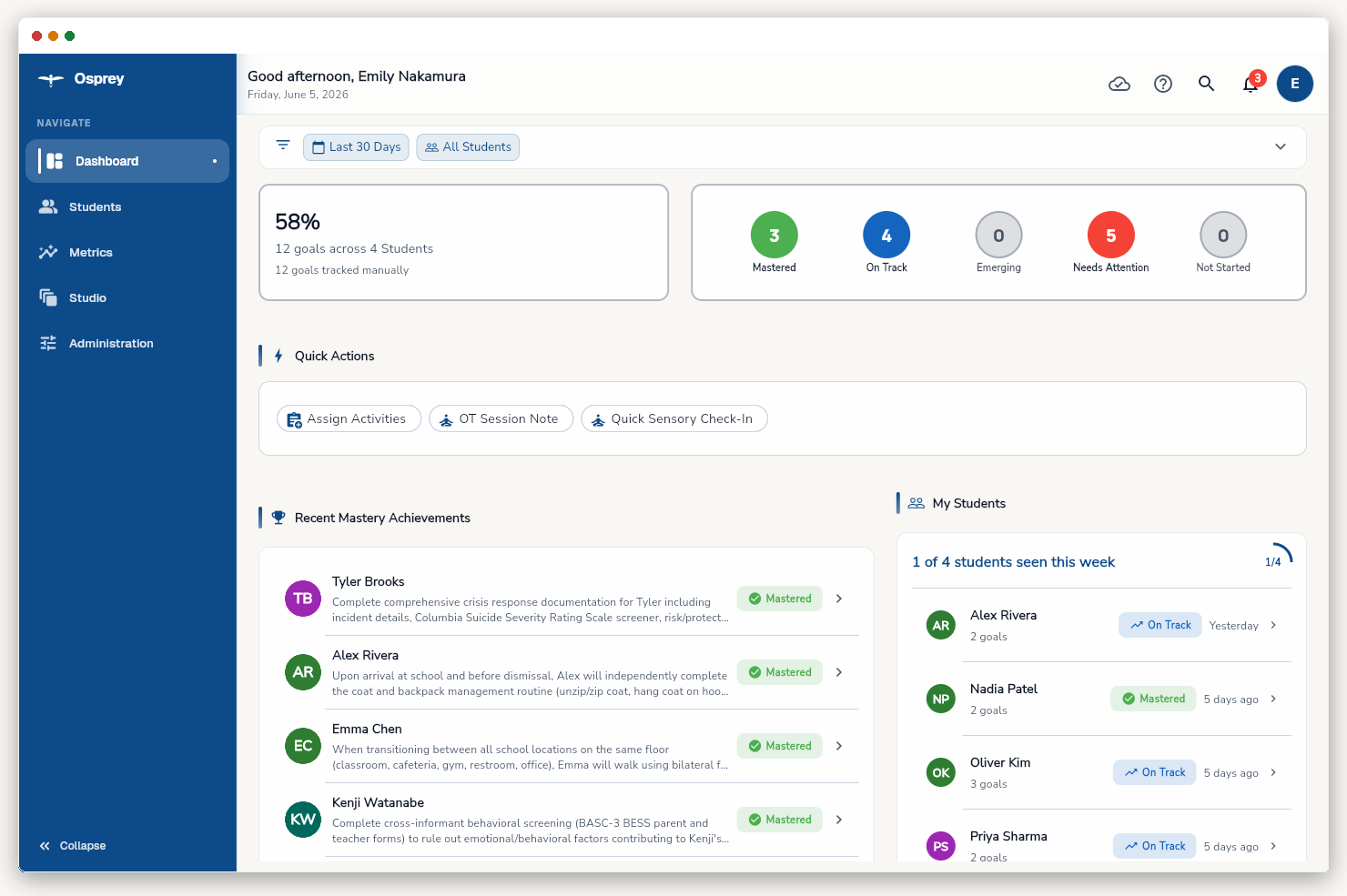Click Alex Rivera On Track badge
The image size is (1347, 896).
pos(1160,625)
